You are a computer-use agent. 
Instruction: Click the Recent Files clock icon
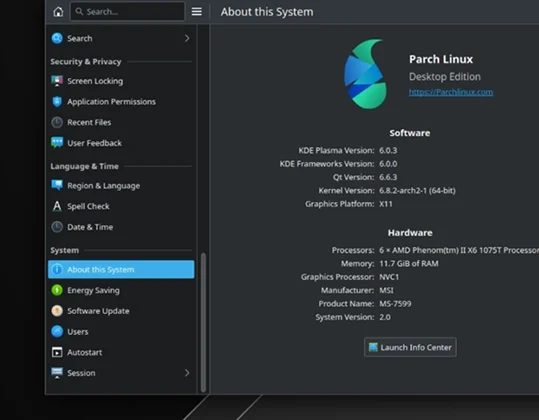[57, 122]
